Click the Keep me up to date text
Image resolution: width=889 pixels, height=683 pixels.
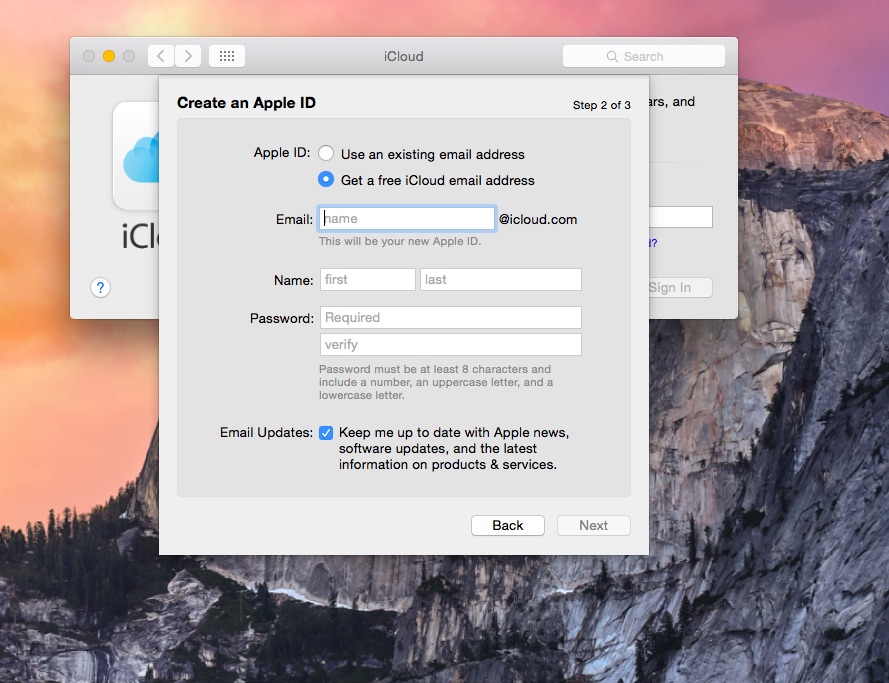coord(454,448)
